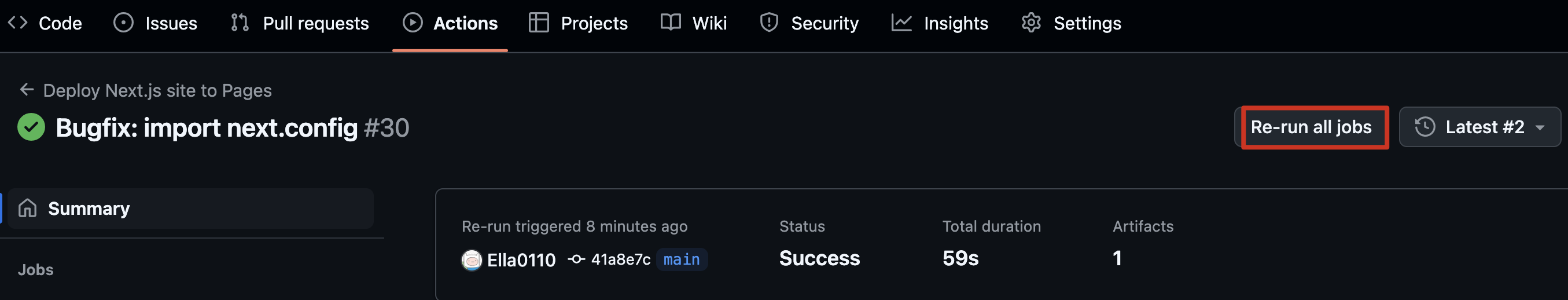This screenshot has width=1568, height=300.
Task: Switch to the Insights tab
Action: pos(956,23)
